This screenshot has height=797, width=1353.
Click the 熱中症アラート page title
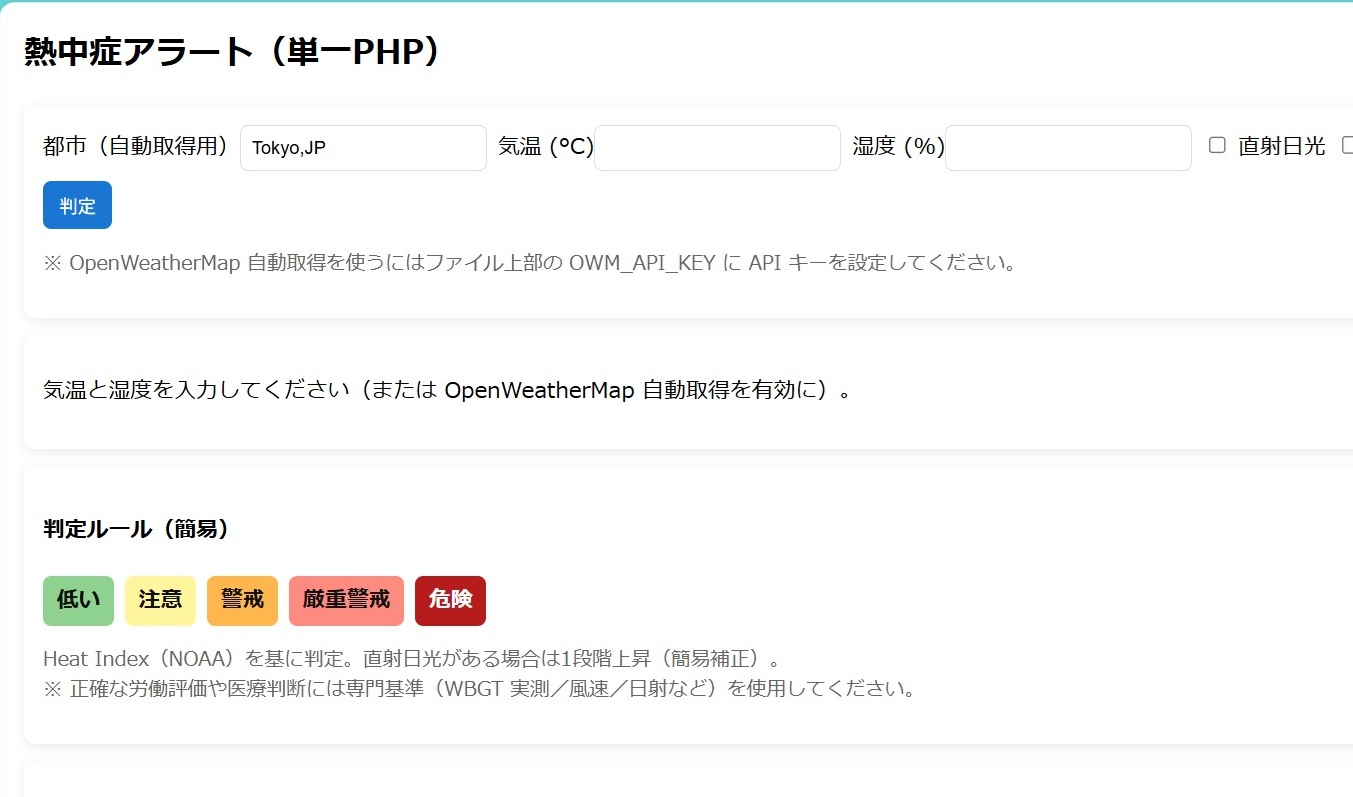pyautogui.click(x=232, y=52)
